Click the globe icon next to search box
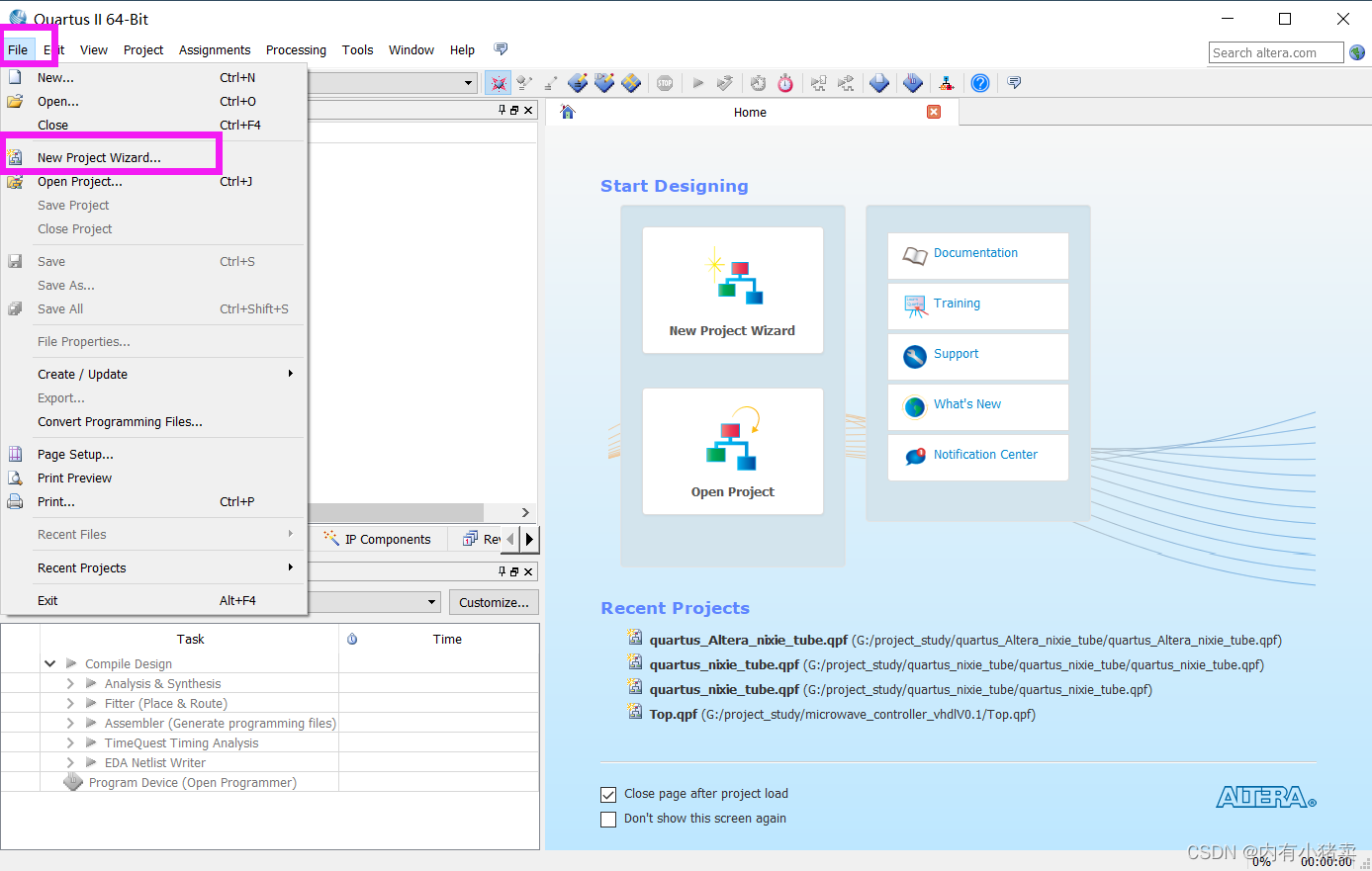 [1357, 52]
